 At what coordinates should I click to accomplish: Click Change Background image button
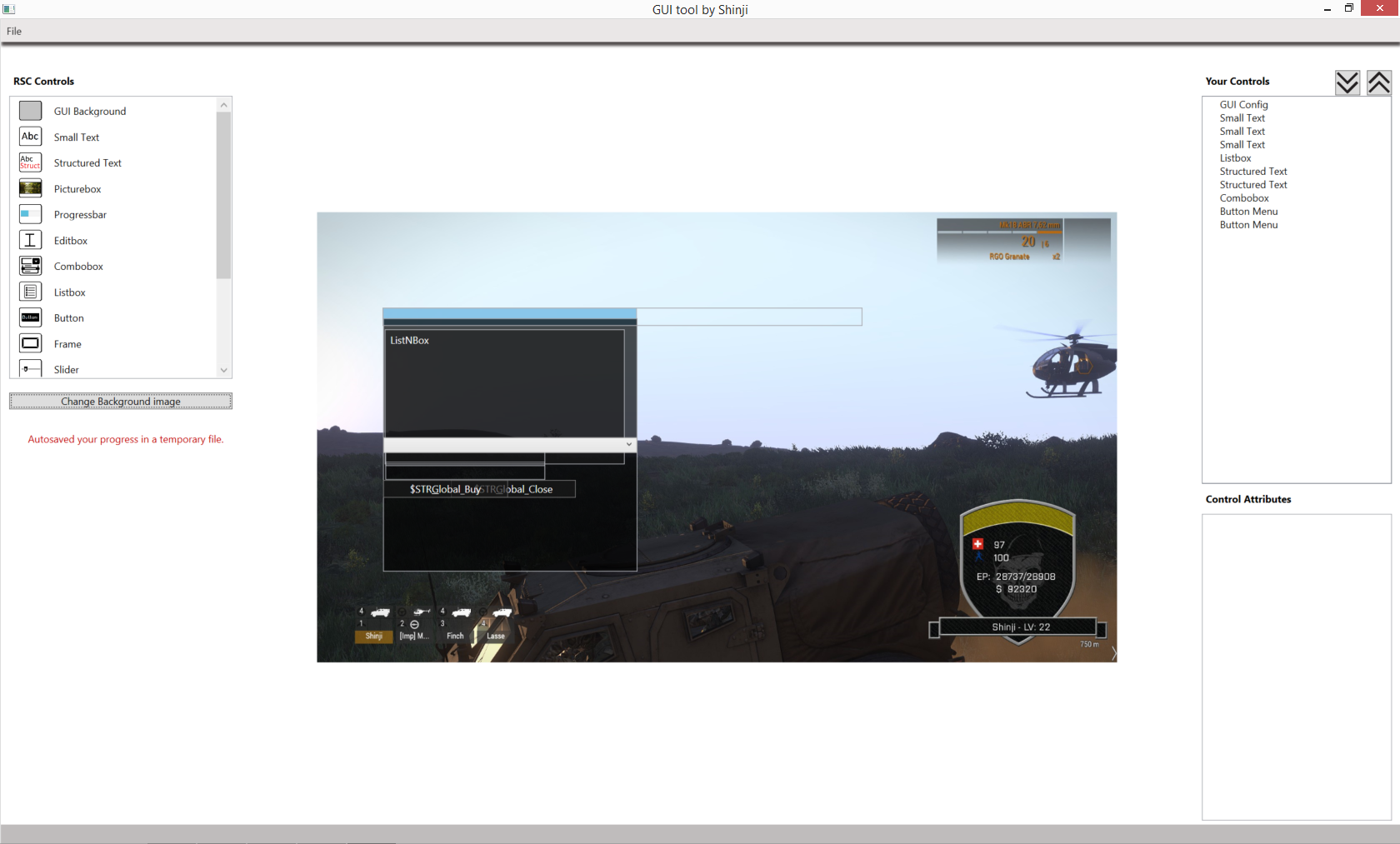[x=121, y=402]
